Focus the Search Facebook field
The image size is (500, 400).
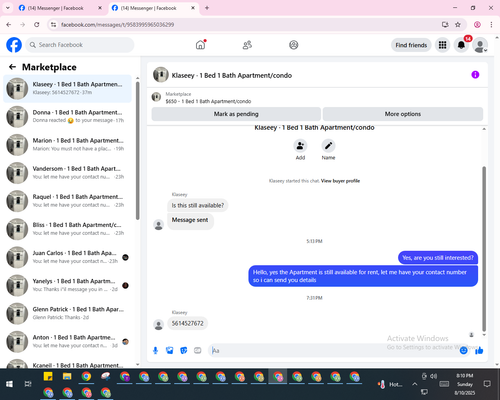(80, 45)
